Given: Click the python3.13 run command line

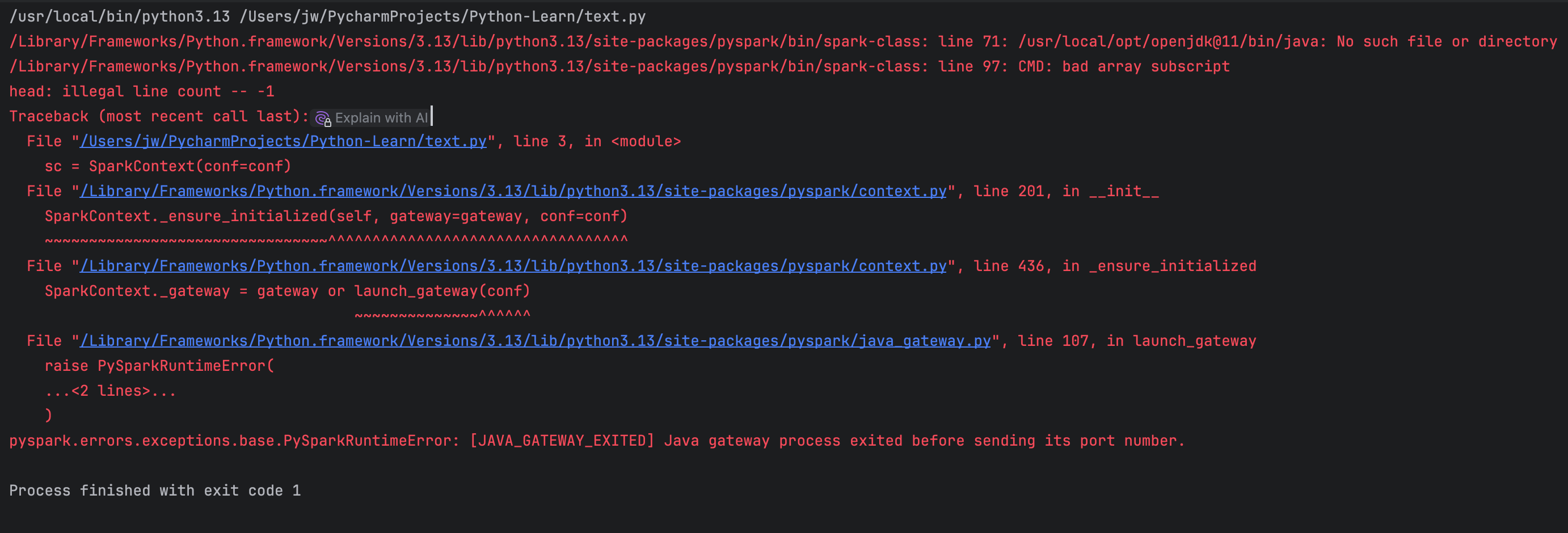Looking at the screenshot, I should [x=327, y=16].
